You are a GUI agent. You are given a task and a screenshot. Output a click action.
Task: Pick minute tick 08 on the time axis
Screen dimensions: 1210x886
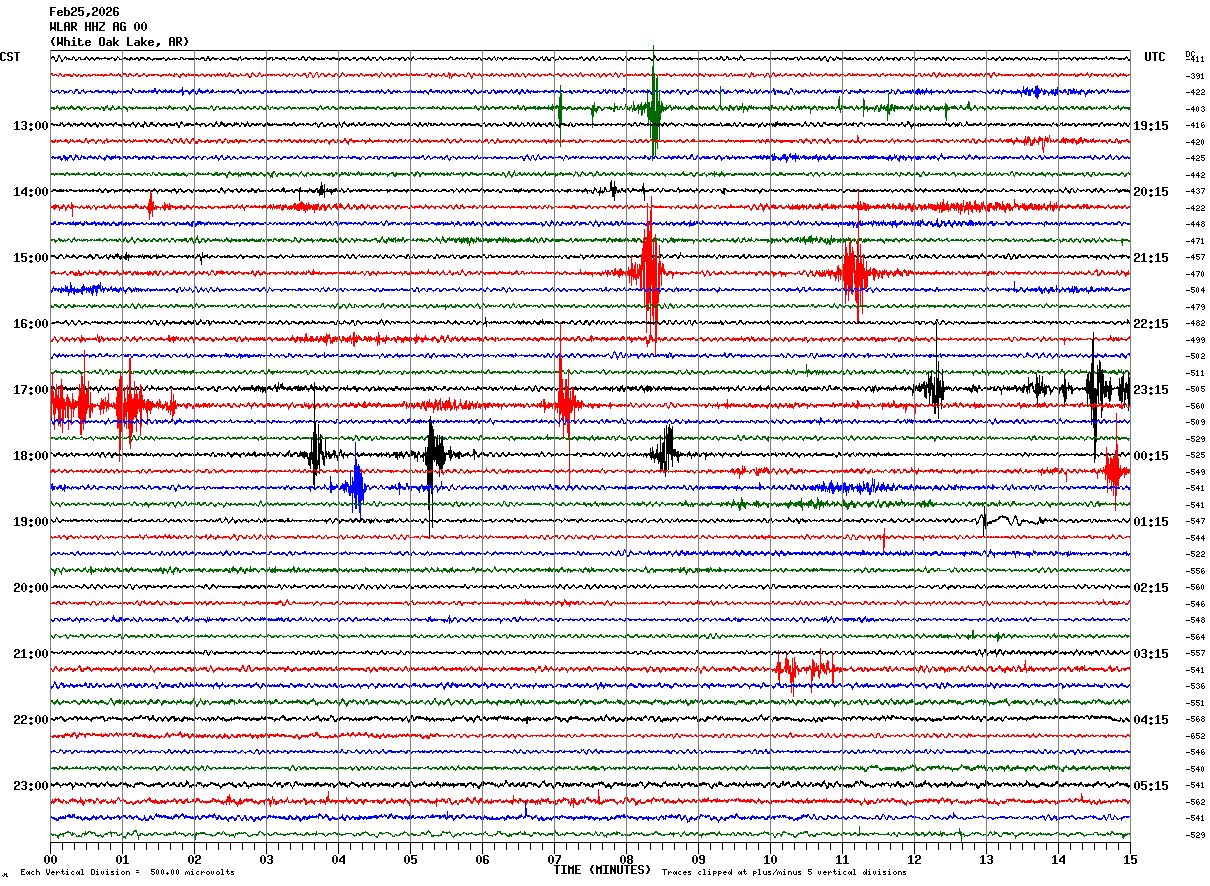point(627,858)
